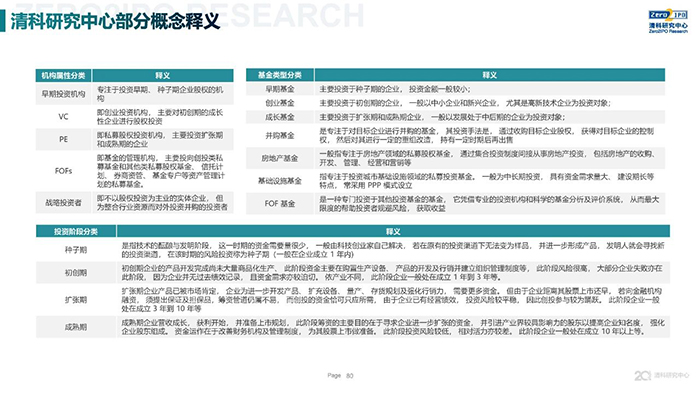This screenshot has height=394, width=700.
Task: Click the 基础设施基金 cell
Action: click(280, 181)
